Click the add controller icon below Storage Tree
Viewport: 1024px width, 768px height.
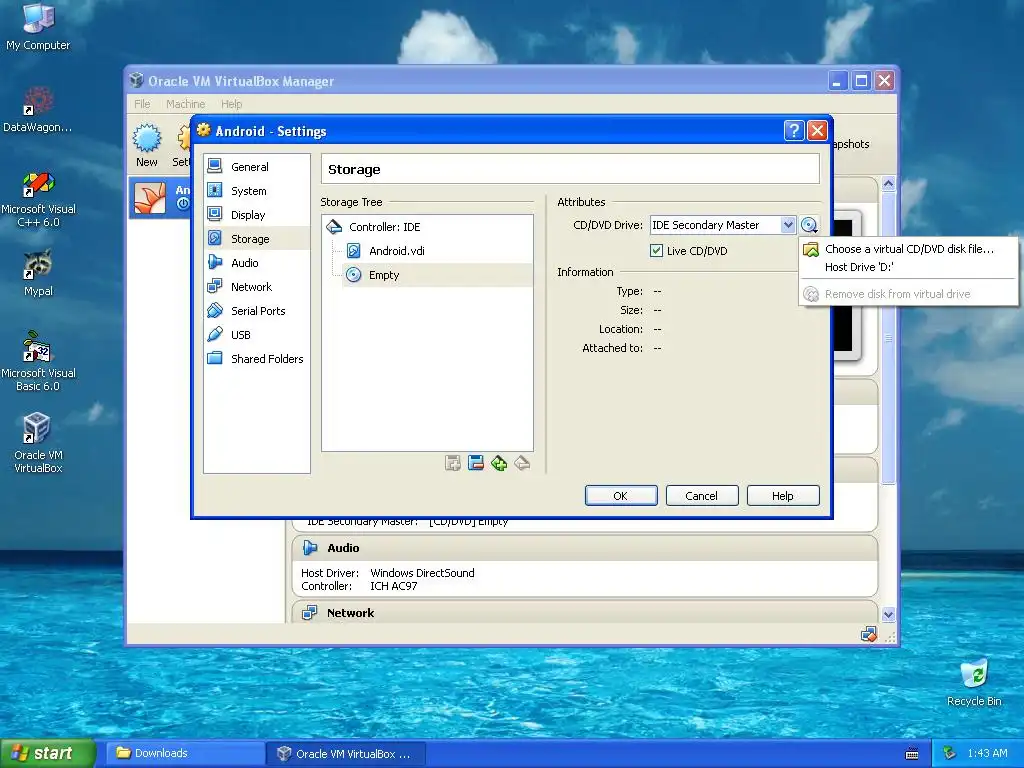pyautogui.click(x=453, y=463)
